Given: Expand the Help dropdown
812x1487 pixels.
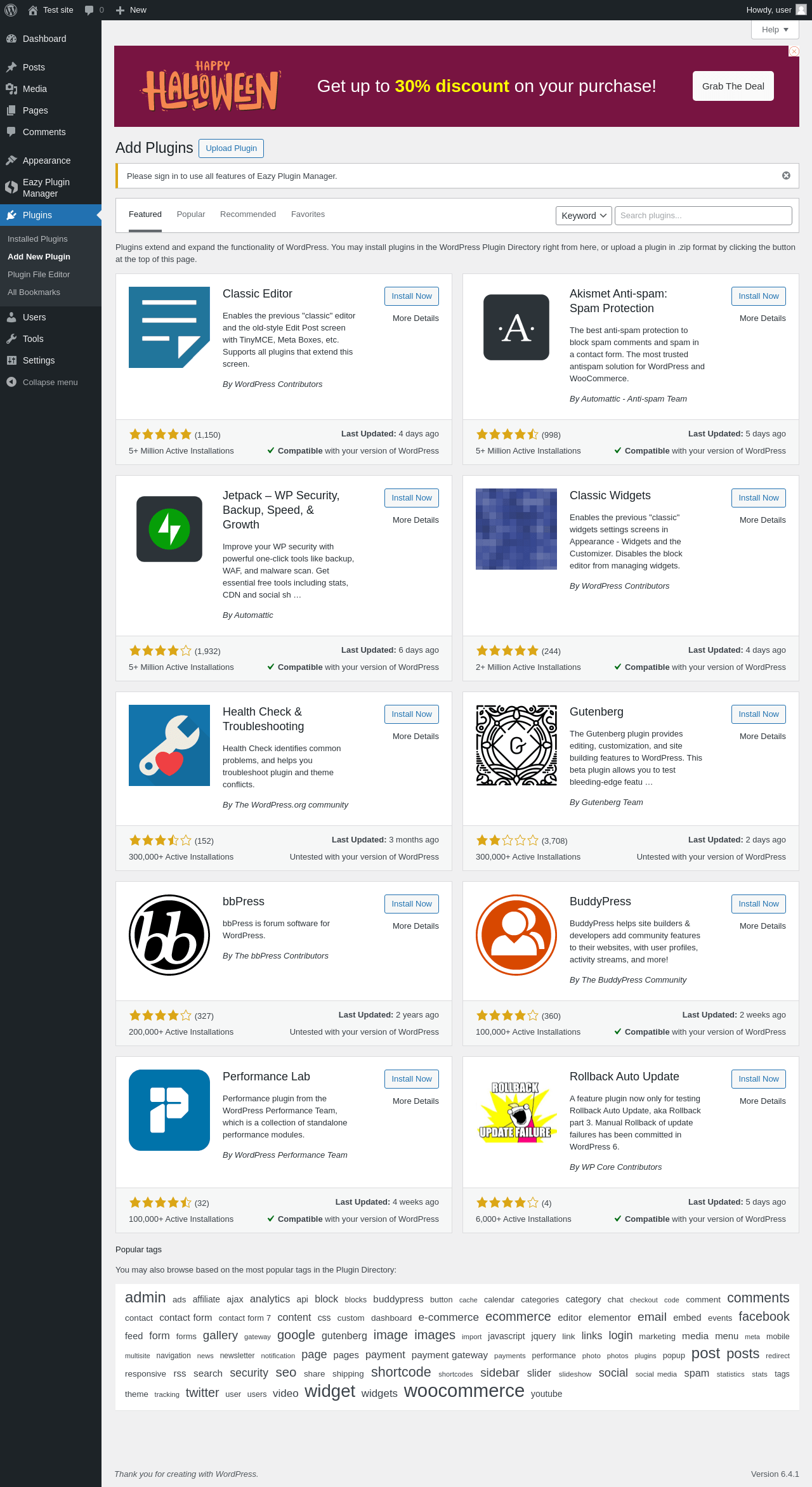Looking at the screenshot, I should pos(775,30).
